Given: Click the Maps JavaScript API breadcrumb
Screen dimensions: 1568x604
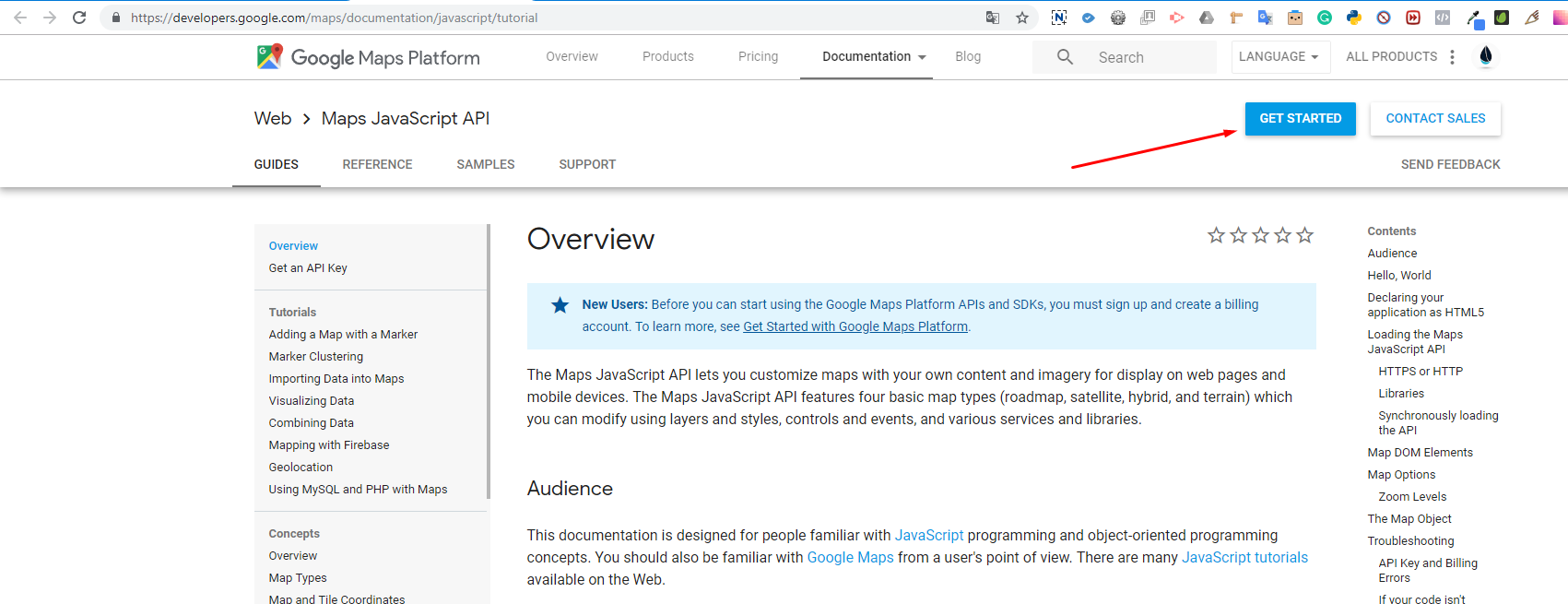Looking at the screenshot, I should click(x=406, y=118).
